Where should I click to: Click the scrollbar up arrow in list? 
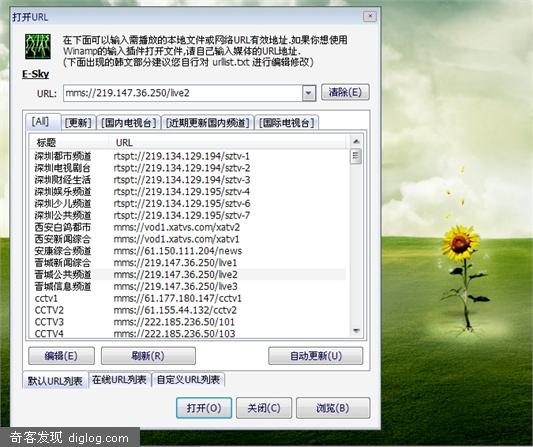pos(356,141)
